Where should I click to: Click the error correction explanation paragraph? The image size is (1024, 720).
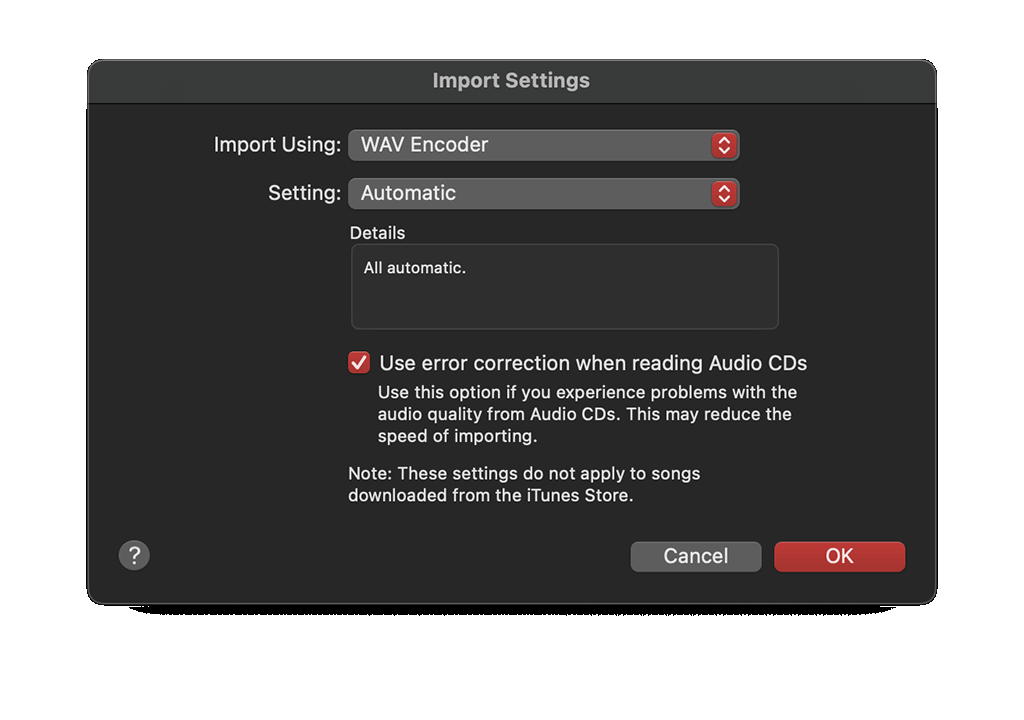click(587, 414)
